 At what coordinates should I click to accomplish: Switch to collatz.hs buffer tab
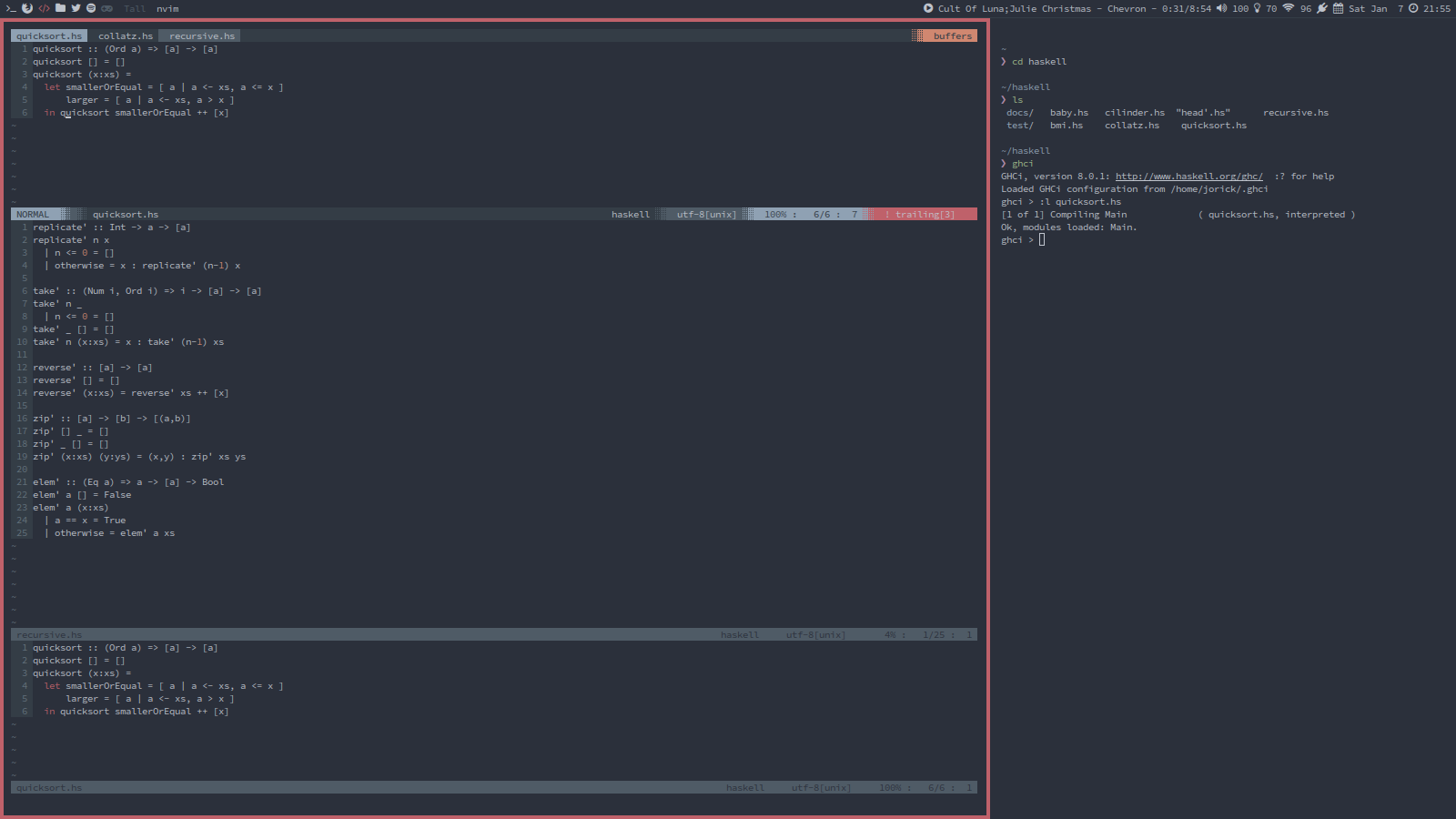point(126,36)
